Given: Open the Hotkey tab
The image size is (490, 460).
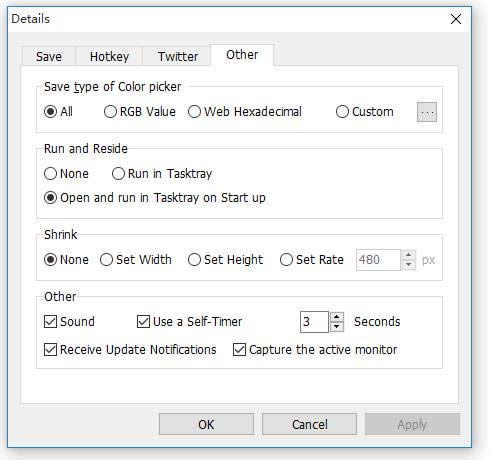Looking at the screenshot, I should pos(109,56).
